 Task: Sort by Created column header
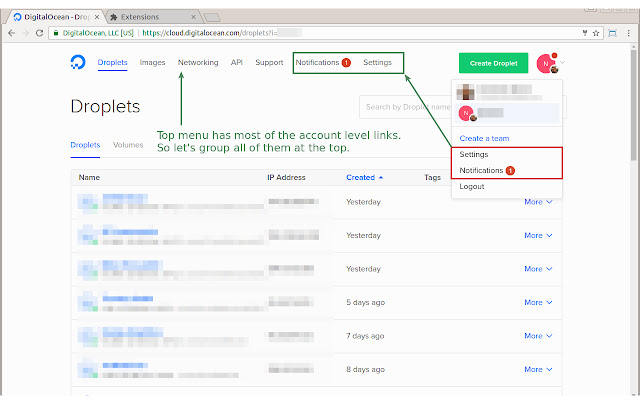(x=360, y=178)
